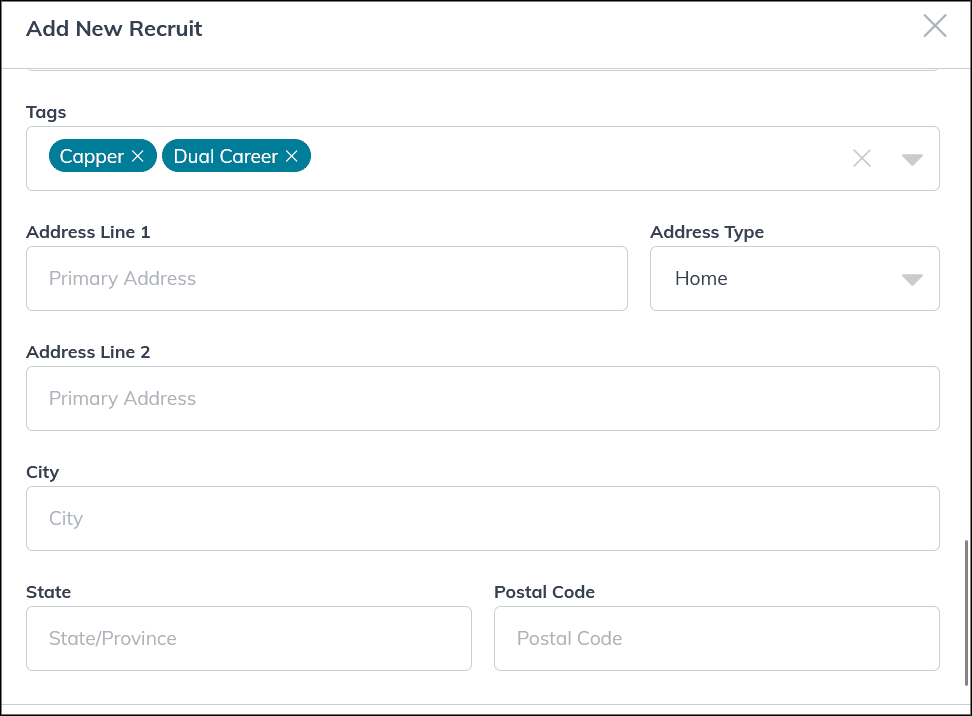Image resolution: width=972 pixels, height=716 pixels.
Task: Click the Tags dropdown arrow icon
Action: click(x=912, y=158)
